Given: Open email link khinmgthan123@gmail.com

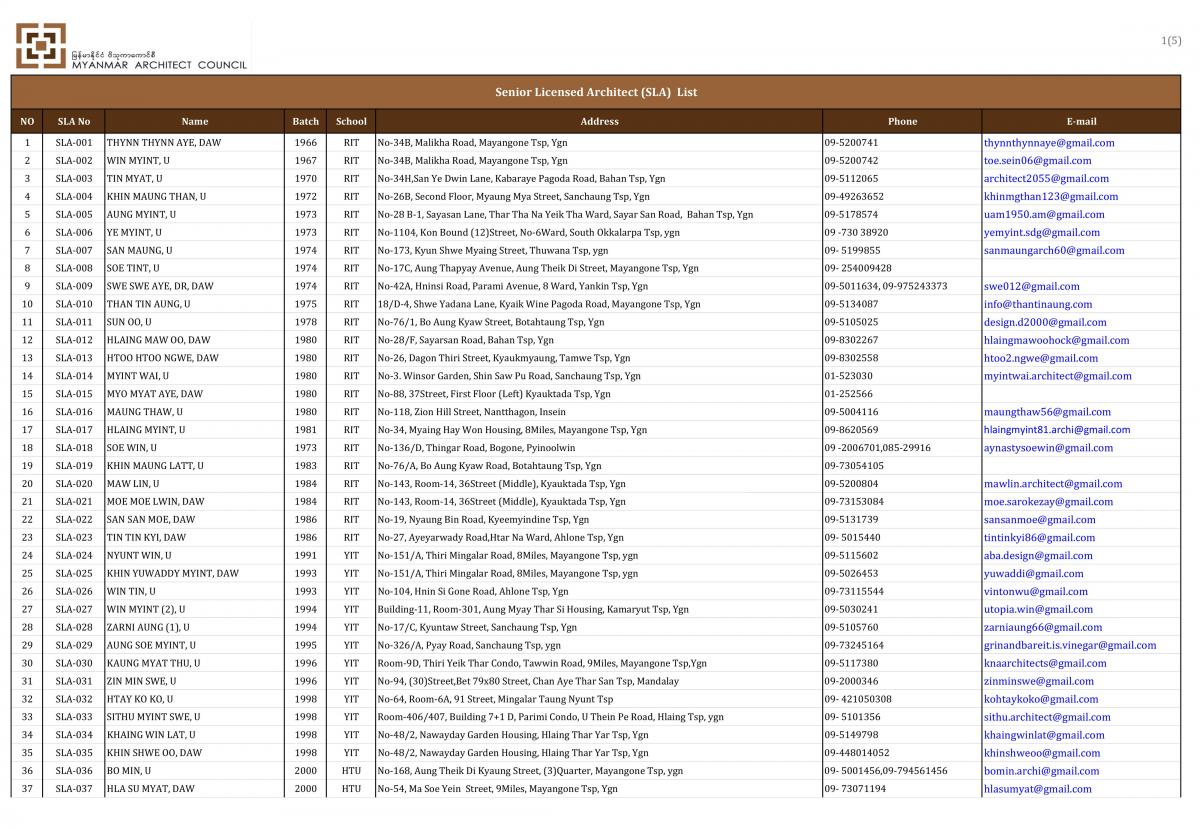Looking at the screenshot, I should [1051, 197].
